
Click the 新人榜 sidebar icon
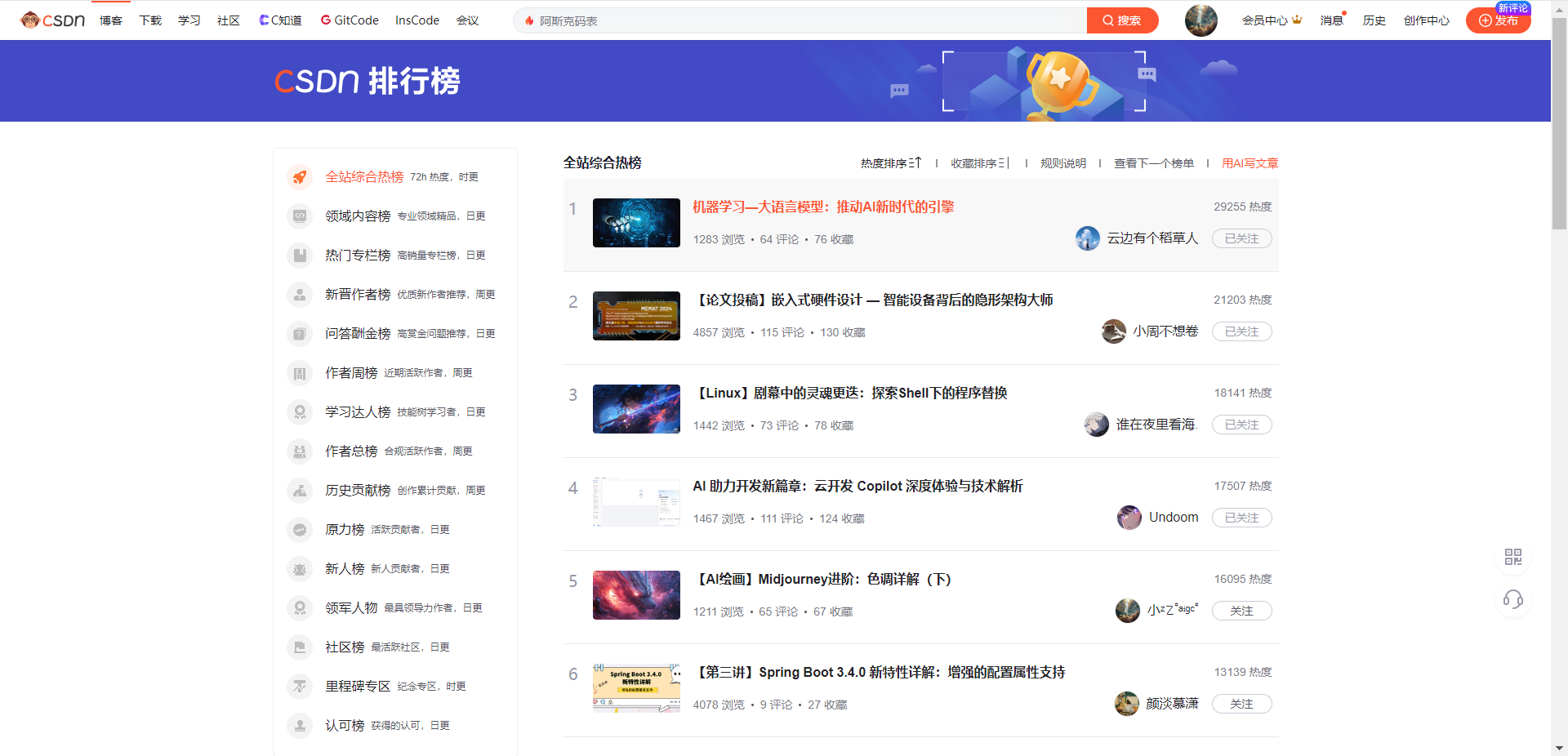click(300, 569)
